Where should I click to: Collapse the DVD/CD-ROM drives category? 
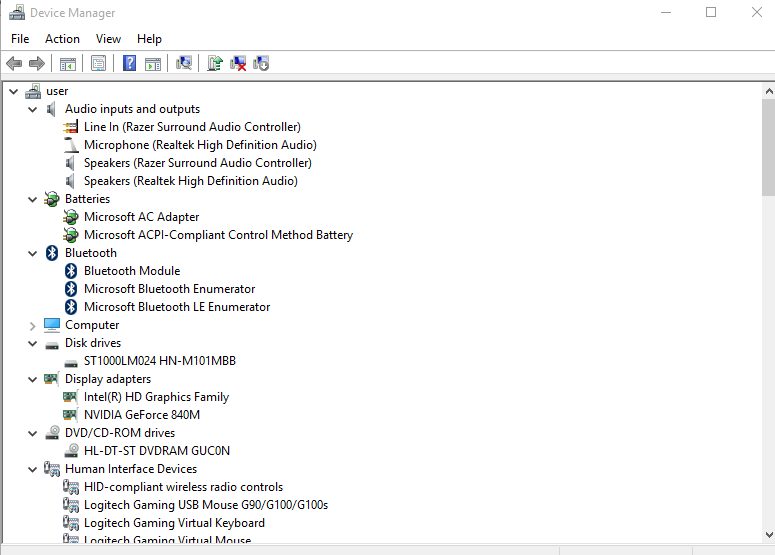point(33,433)
